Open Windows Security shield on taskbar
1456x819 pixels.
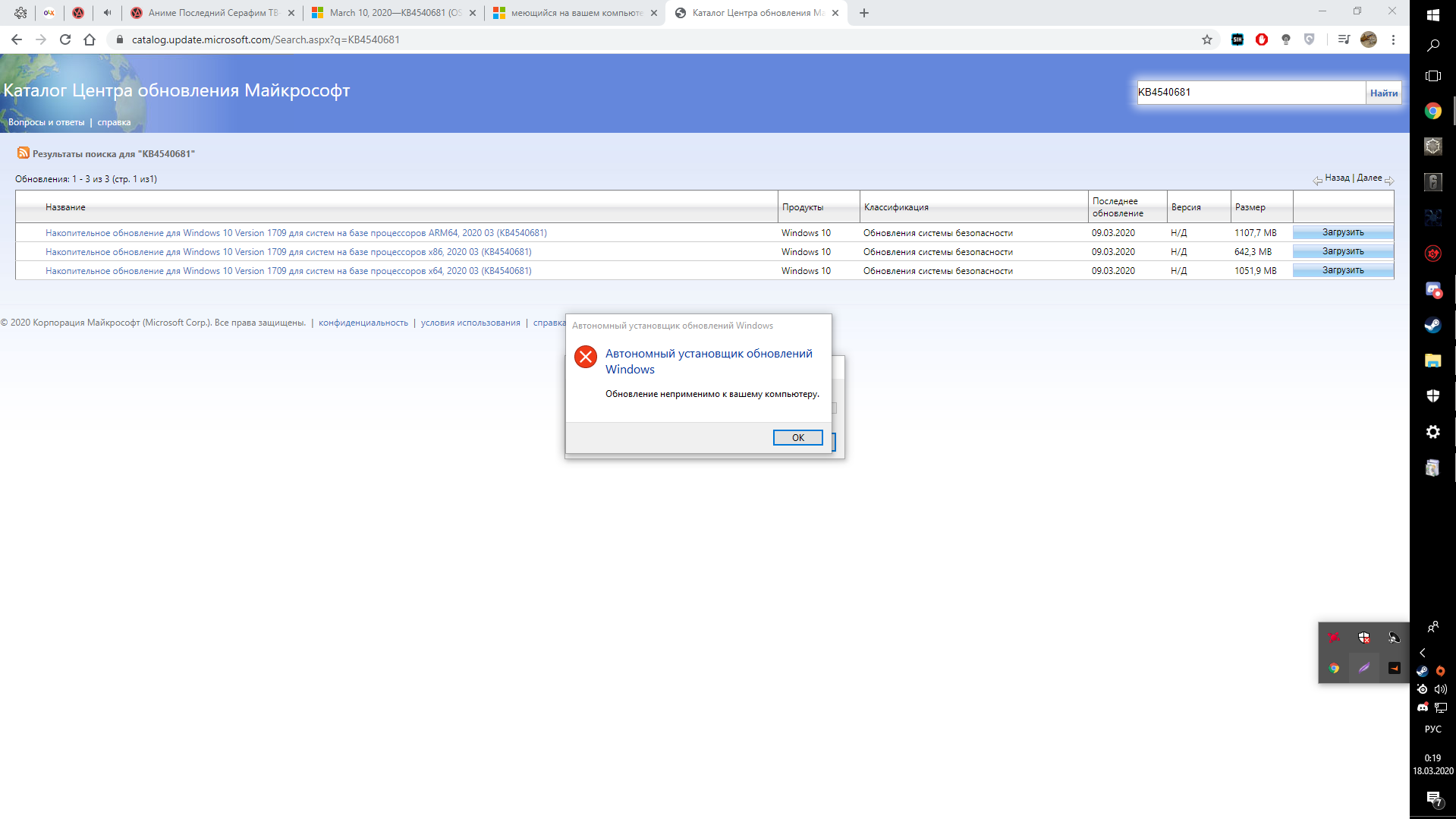[x=1433, y=395]
